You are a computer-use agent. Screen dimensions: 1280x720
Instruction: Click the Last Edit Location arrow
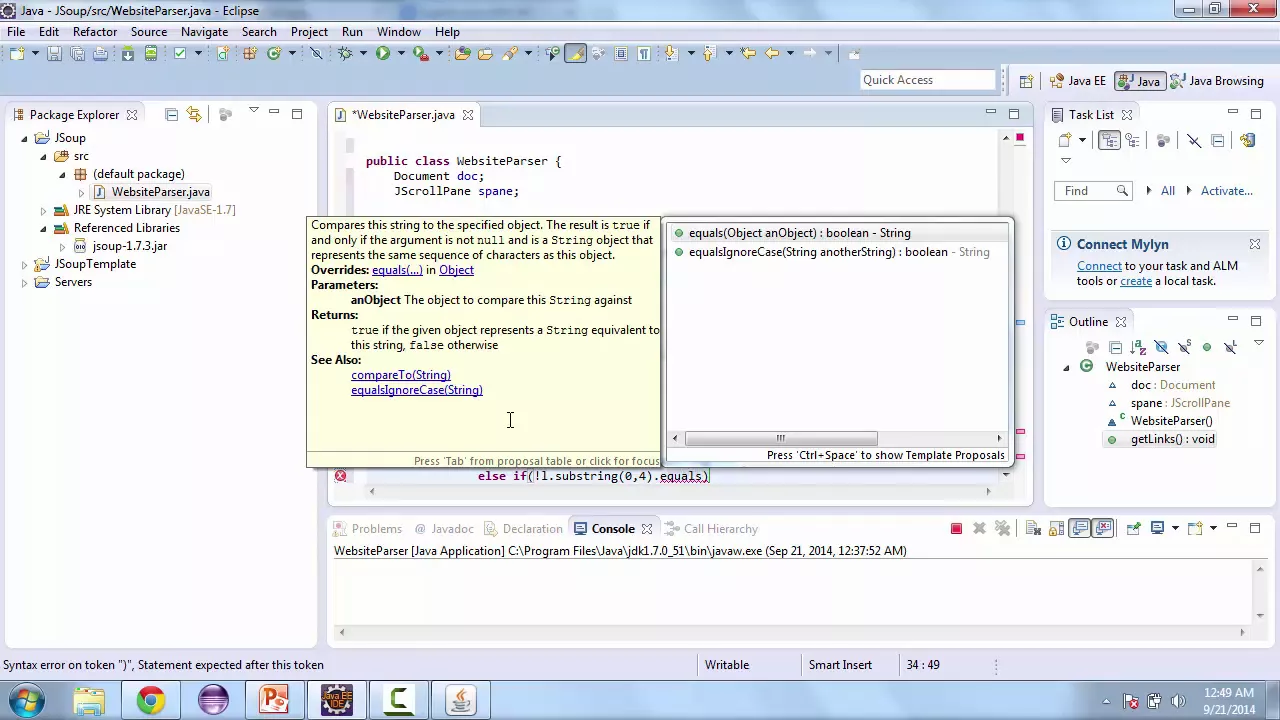coord(748,53)
